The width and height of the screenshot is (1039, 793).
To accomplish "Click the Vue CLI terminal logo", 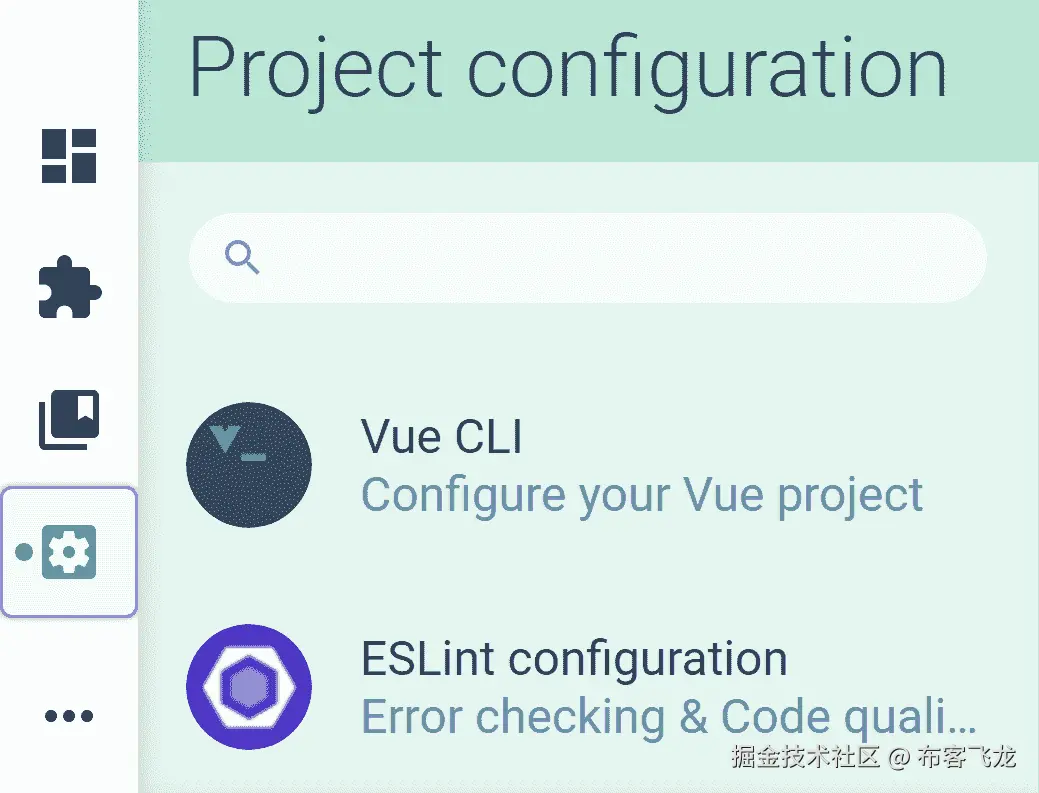I will pos(249,464).
